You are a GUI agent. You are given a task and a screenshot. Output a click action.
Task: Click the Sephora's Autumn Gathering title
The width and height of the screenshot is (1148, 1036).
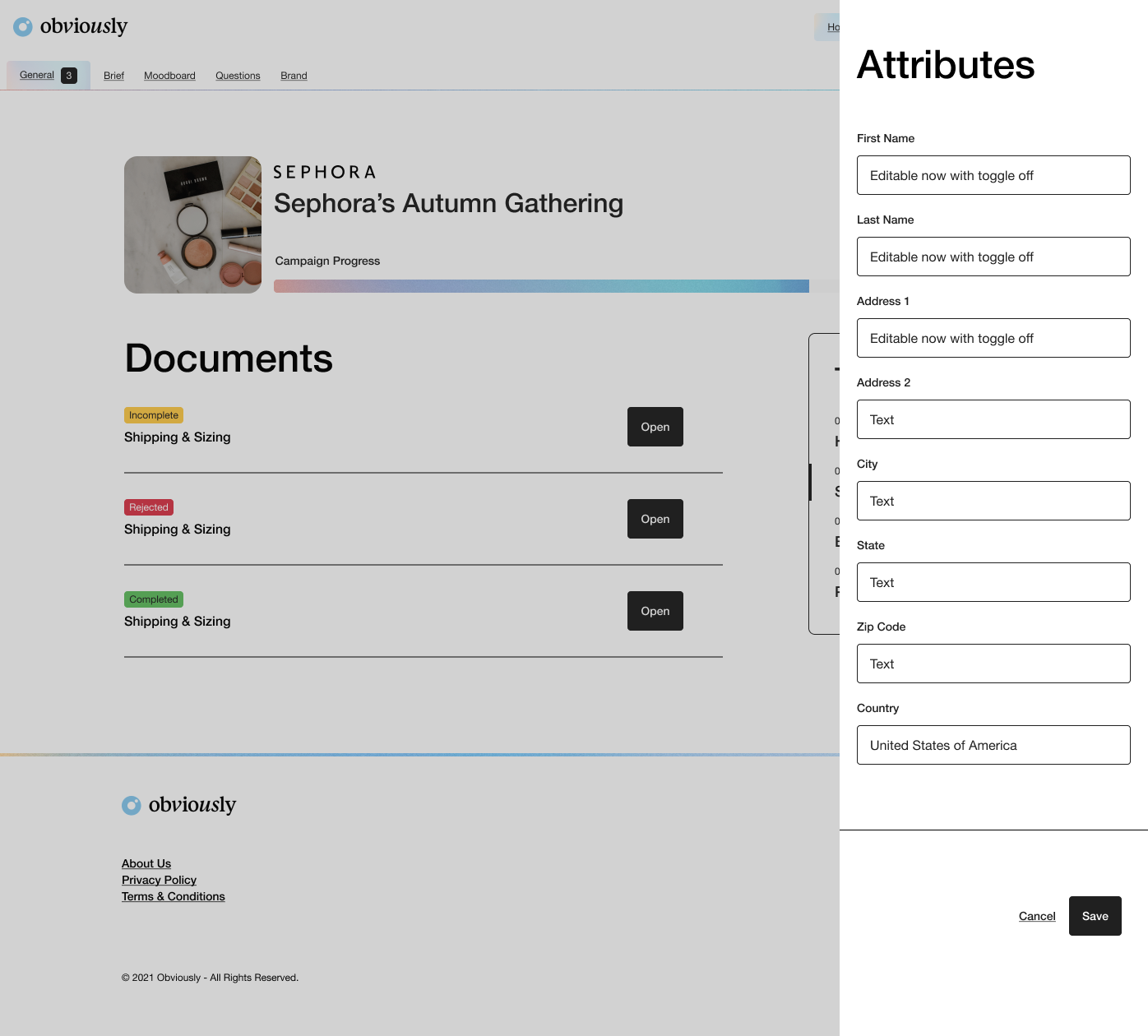tap(448, 203)
